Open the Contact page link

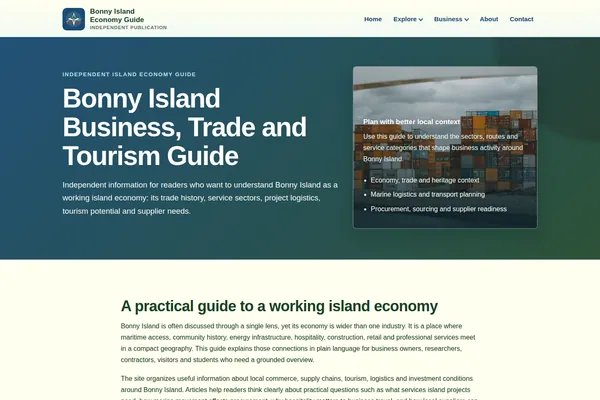[521, 19]
